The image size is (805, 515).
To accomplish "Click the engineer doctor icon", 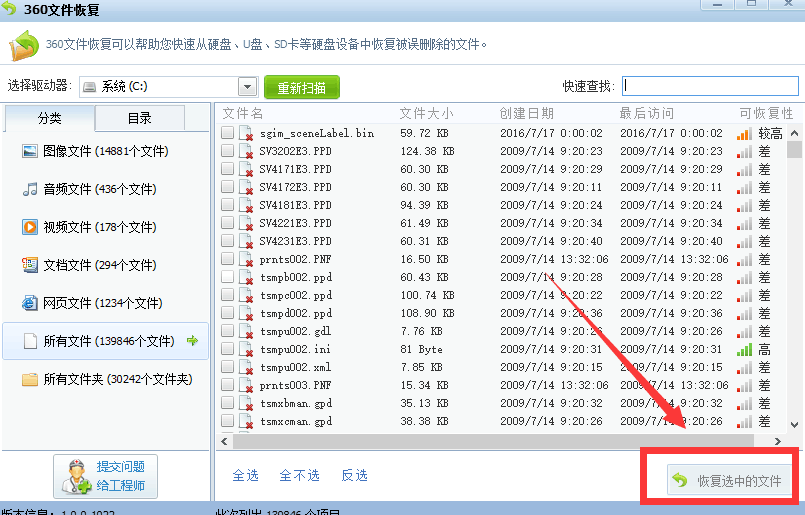I will click(x=77, y=476).
